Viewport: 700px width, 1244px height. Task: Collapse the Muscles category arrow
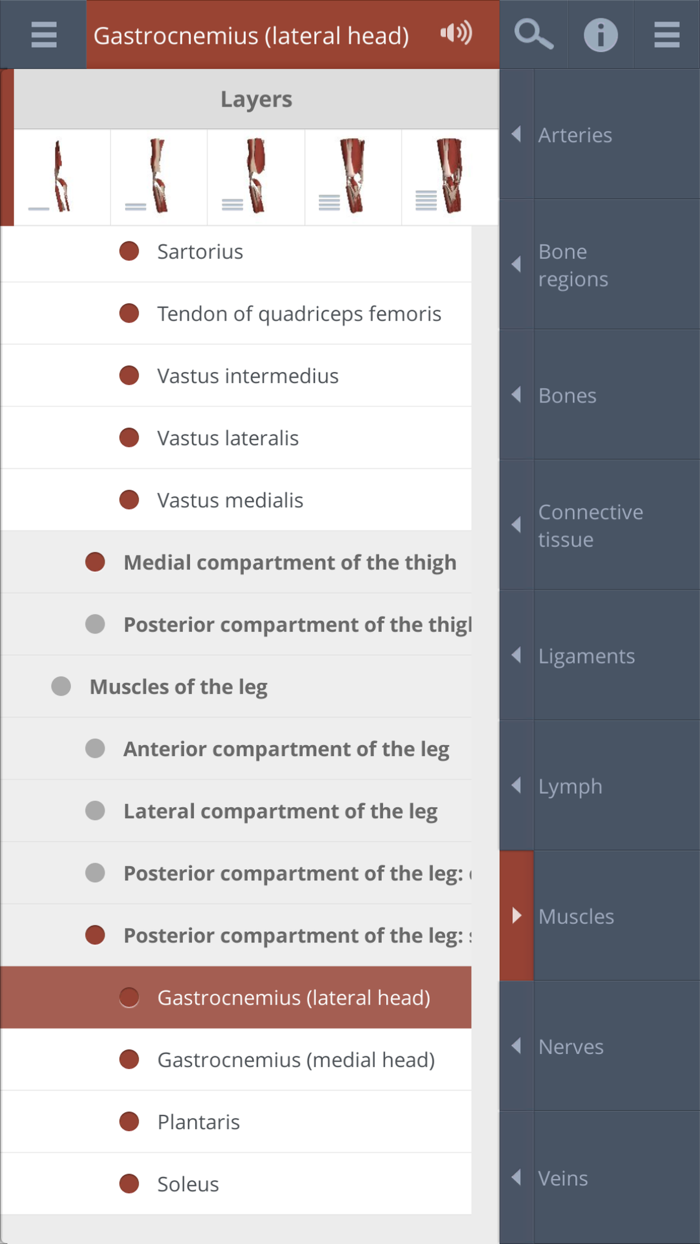click(516, 915)
